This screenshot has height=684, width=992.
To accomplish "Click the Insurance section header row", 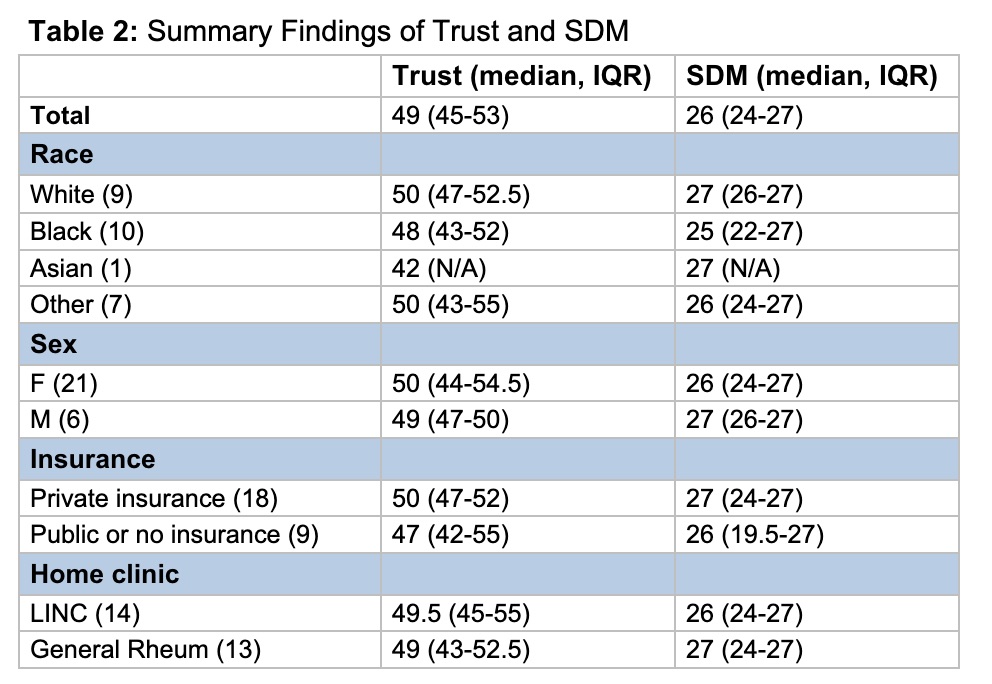I will click(x=93, y=459).
